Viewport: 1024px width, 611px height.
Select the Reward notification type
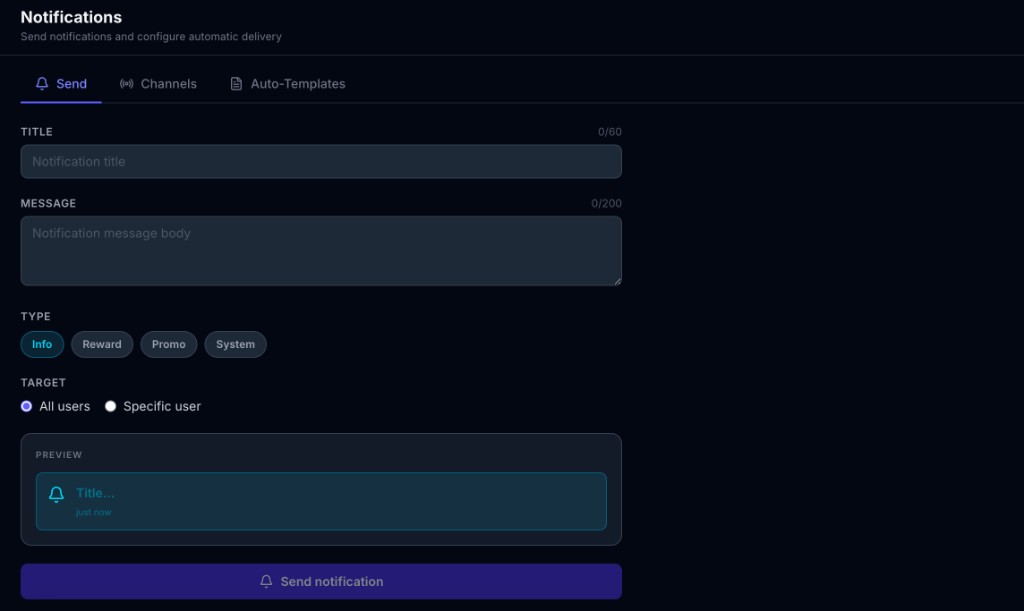(101, 344)
